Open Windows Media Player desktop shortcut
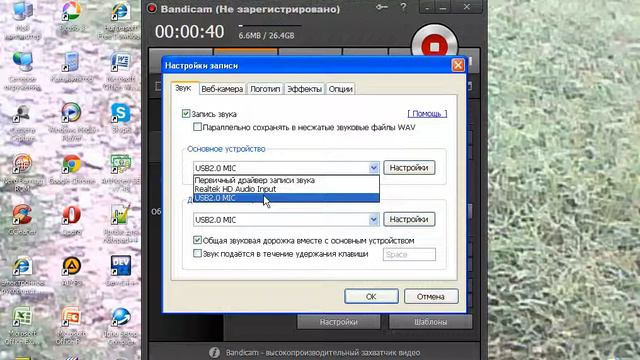 coord(71,113)
